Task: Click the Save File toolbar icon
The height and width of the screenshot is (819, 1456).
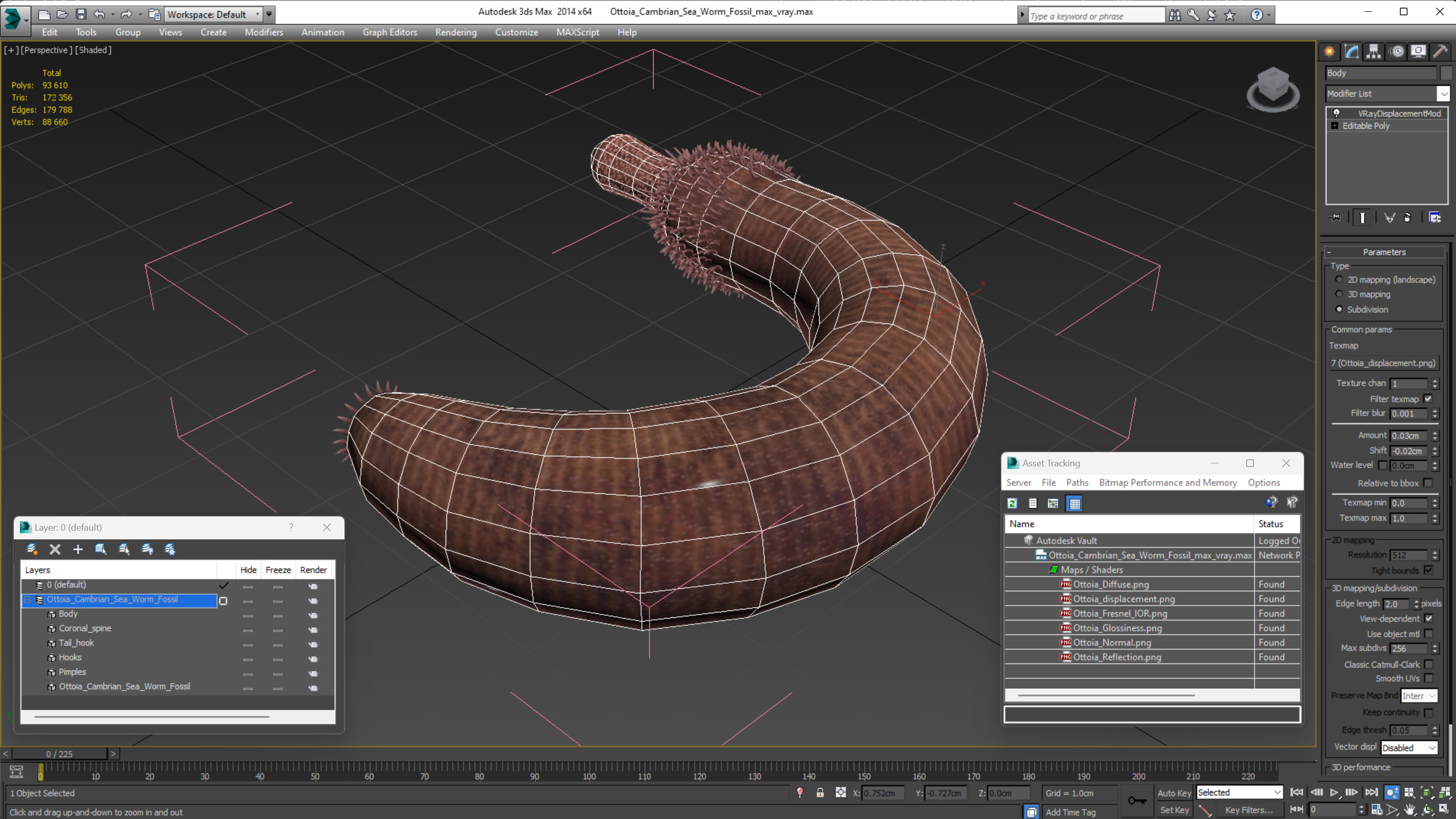Action: pos(81,14)
